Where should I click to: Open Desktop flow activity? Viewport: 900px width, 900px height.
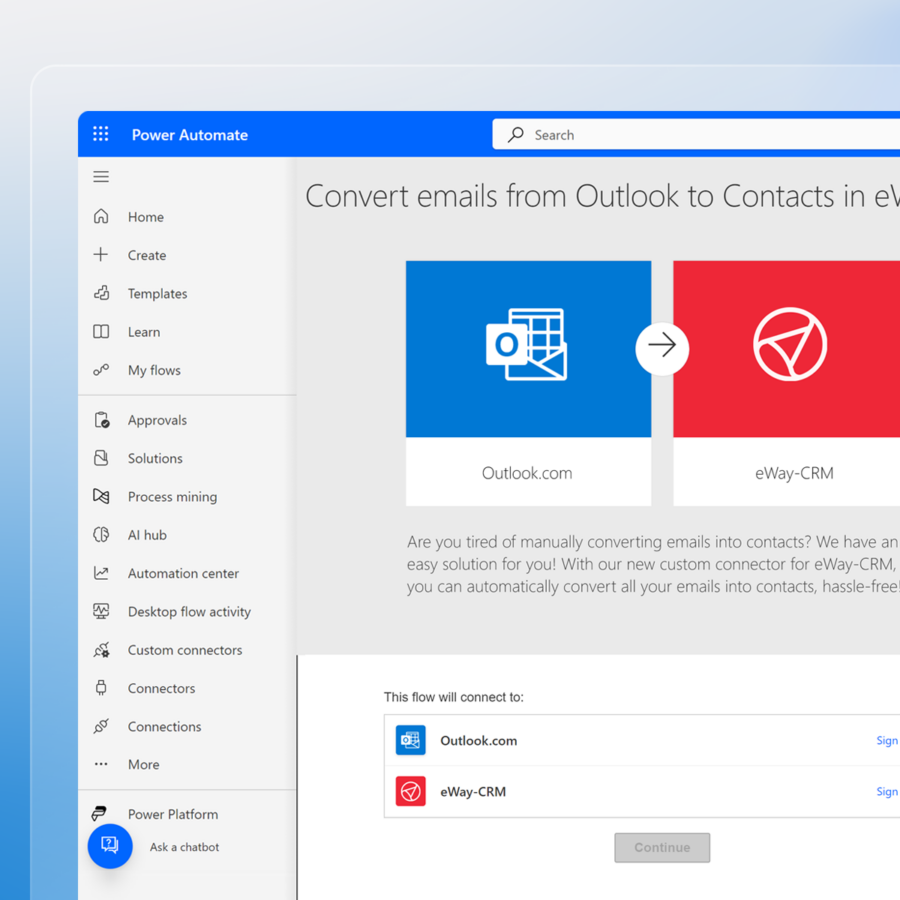coord(187,611)
